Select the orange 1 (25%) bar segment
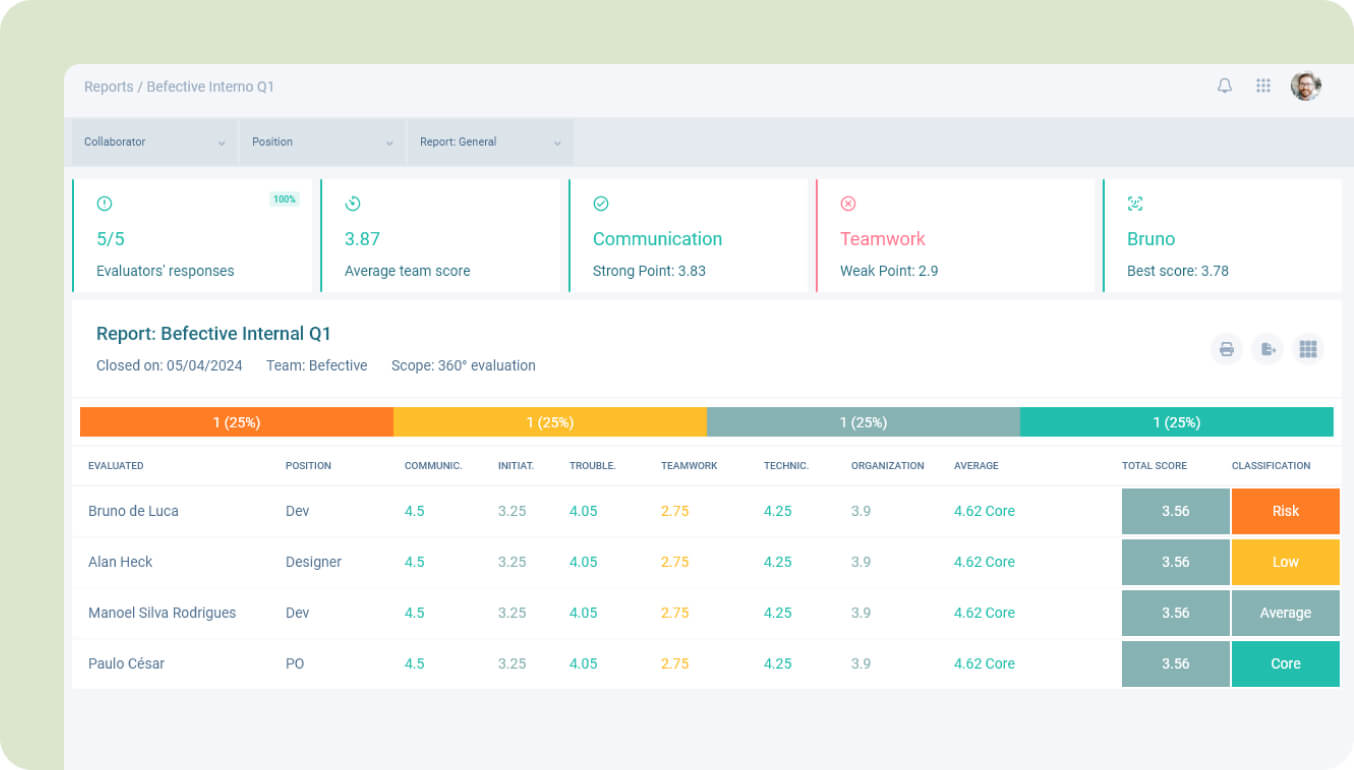This screenshot has height=770, width=1354. (x=236, y=422)
